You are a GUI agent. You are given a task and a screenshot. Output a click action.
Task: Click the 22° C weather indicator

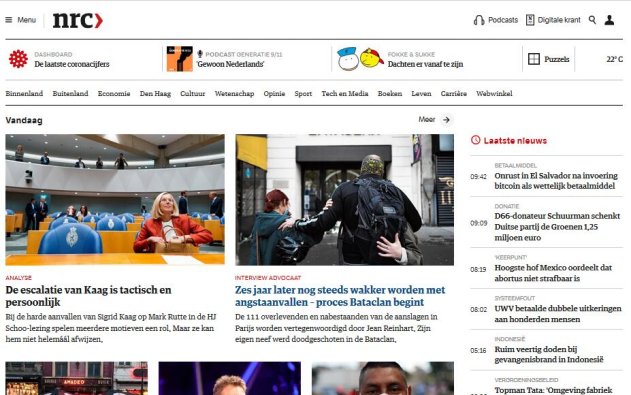615,59
